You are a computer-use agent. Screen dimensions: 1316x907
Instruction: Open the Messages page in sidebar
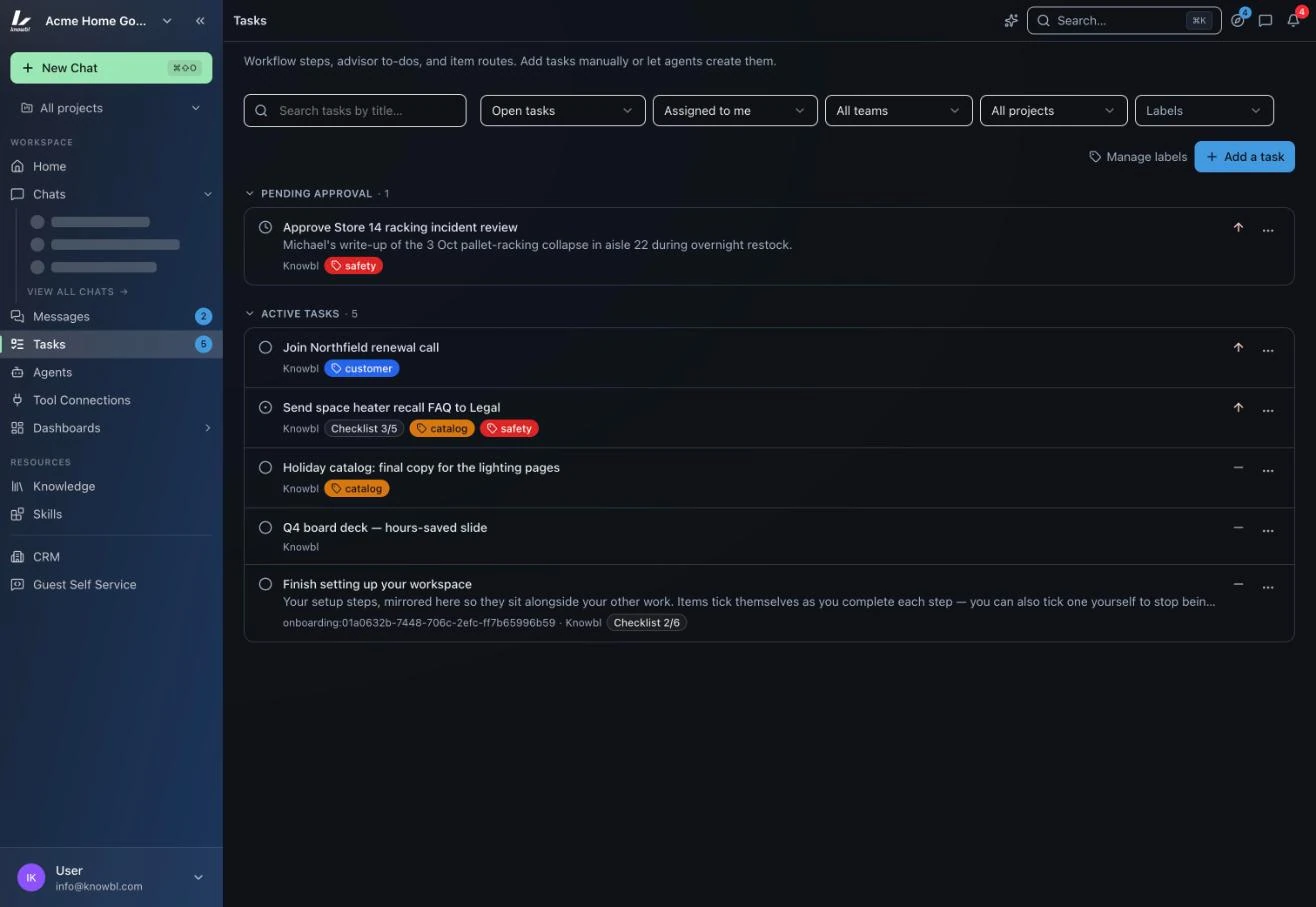point(111,316)
